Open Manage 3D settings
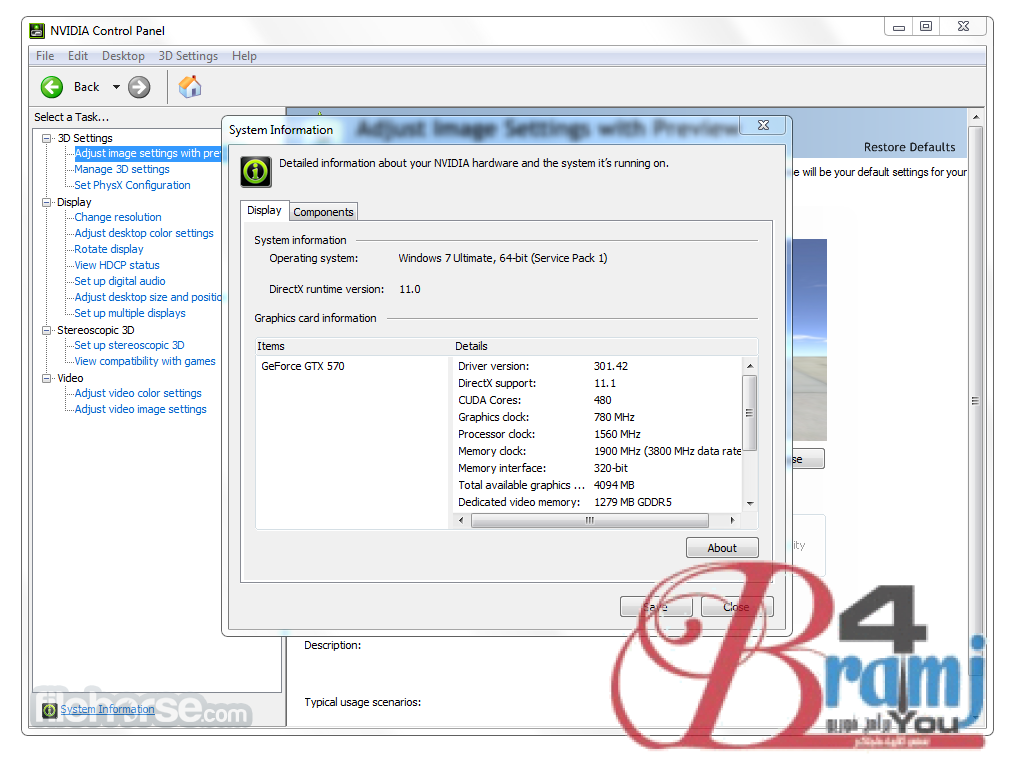The height and width of the screenshot is (758, 1015). (122, 169)
